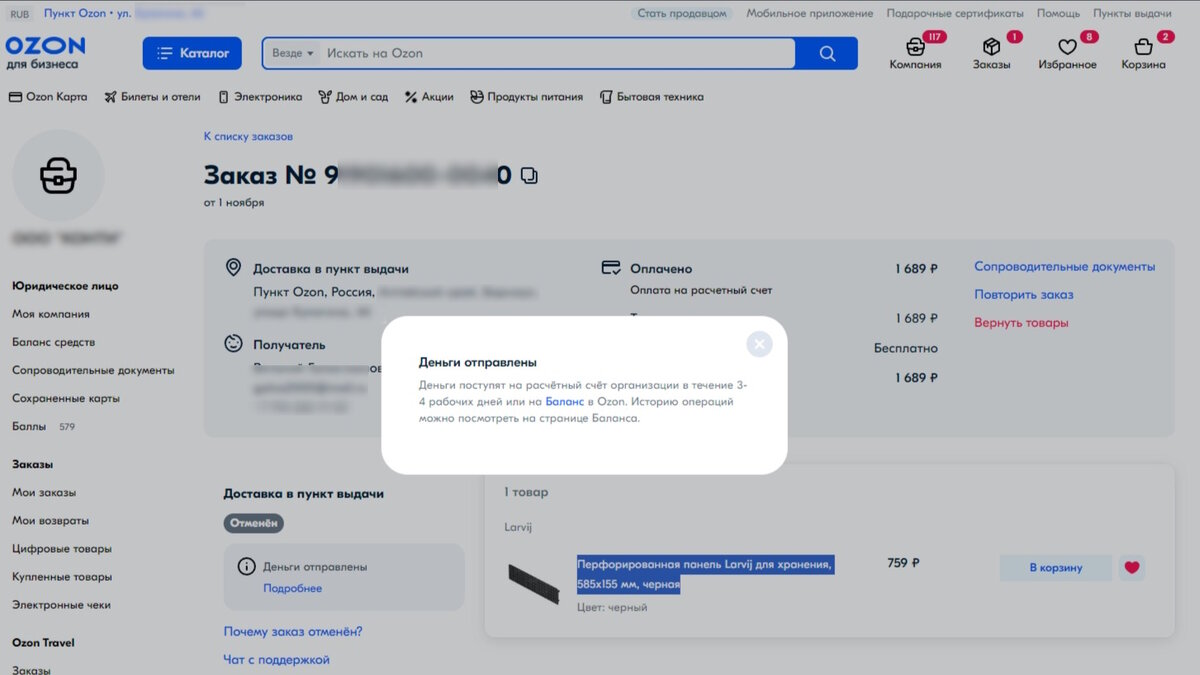Open 'Дом и сад' category
The image size is (1200, 675).
coord(353,97)
